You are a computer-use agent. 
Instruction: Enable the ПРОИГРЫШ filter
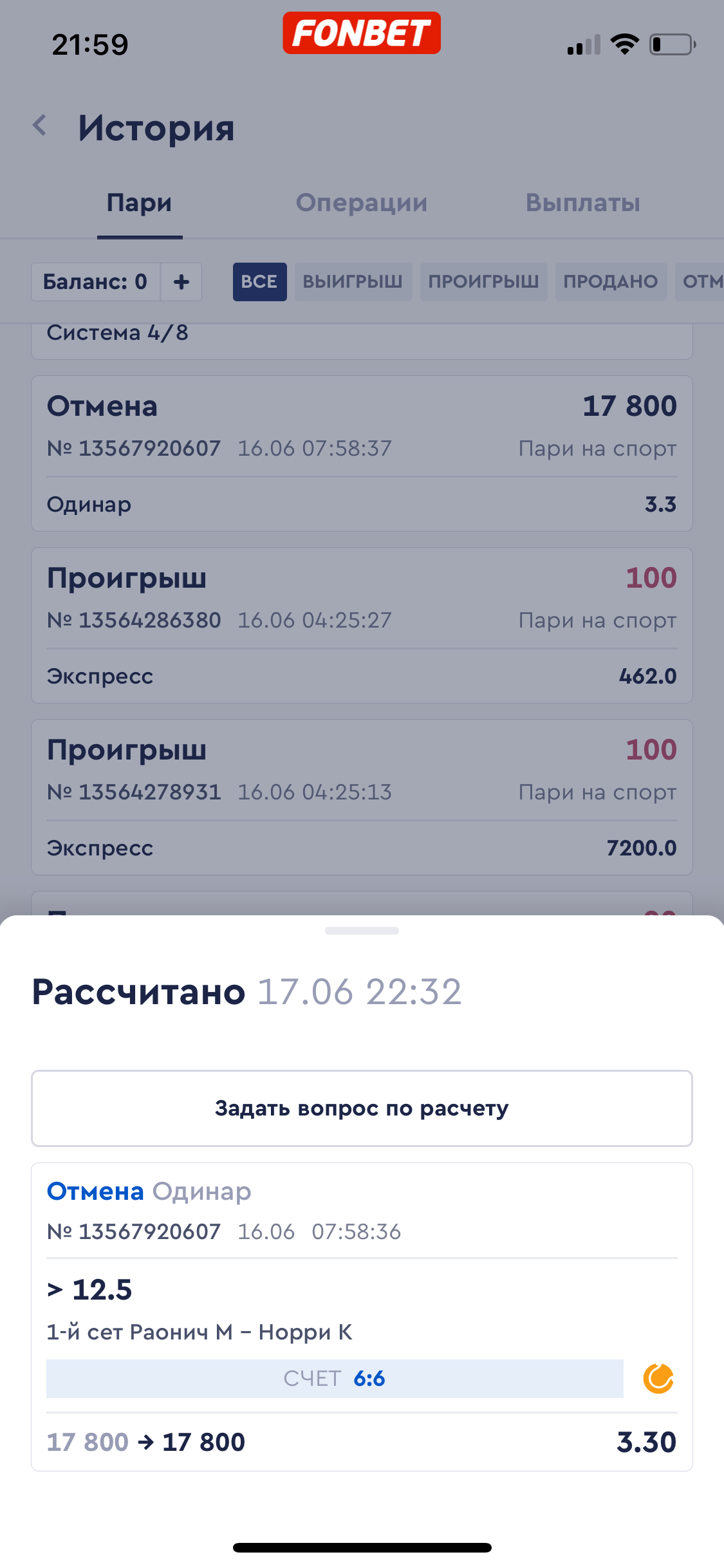[483, 282]
